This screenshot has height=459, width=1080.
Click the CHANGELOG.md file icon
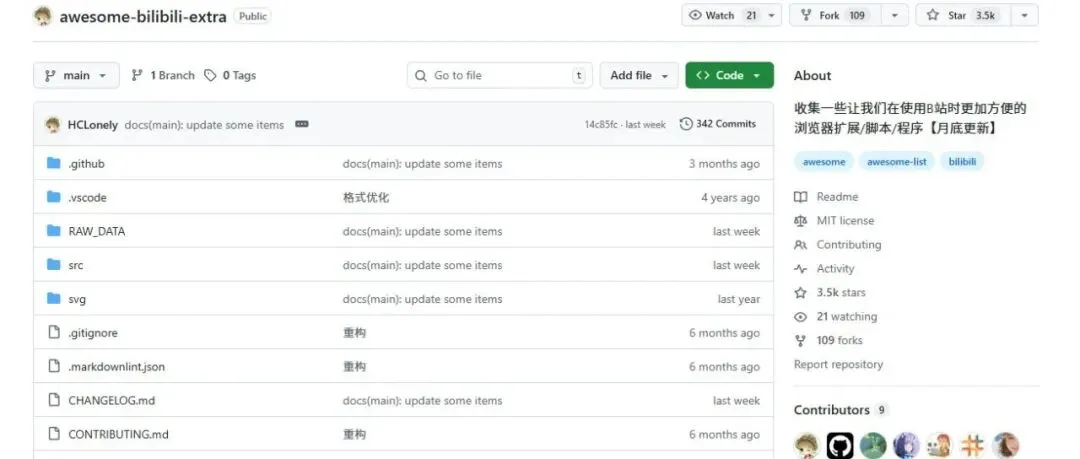(x=54, y=400)
